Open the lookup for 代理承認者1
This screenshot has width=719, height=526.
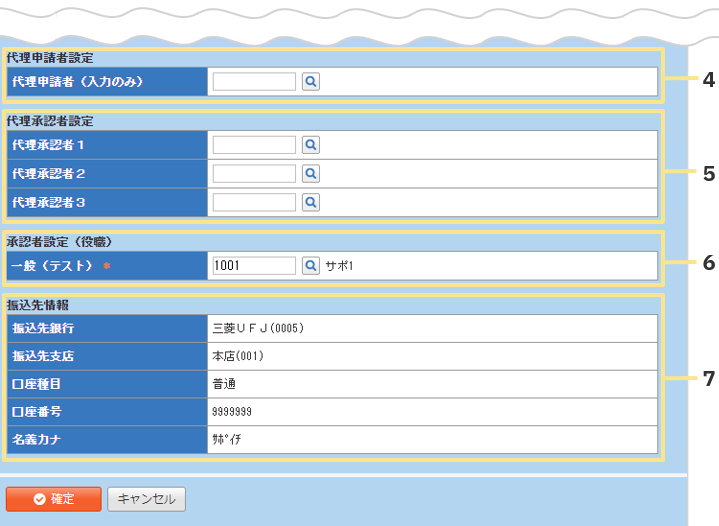click(x=311, y=145)
